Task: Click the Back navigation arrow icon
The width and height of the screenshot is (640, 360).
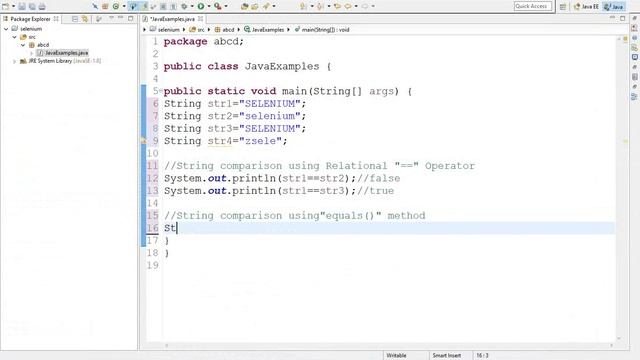Action: click(x=348, y=6)
